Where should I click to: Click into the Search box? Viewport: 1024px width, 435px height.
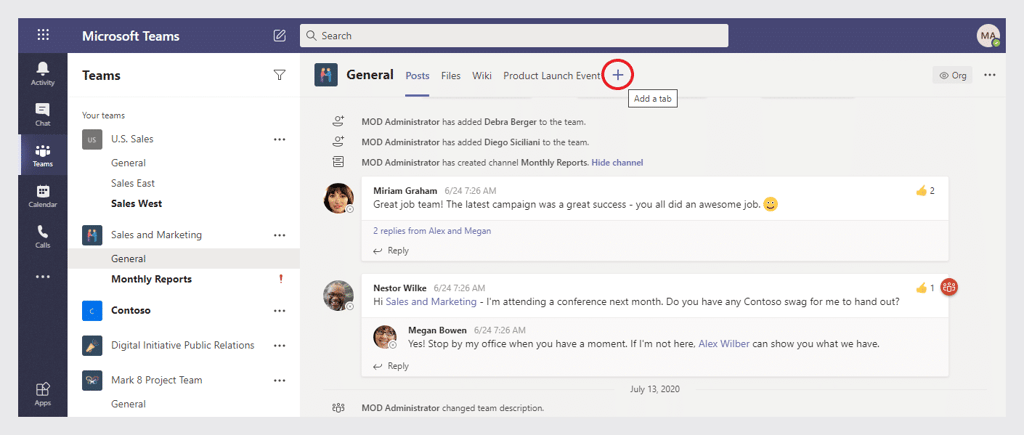pyautogui.click(x=514, y=36)
